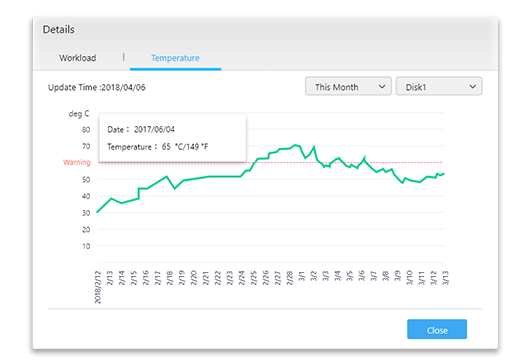Click the Close button
Viewport: 520px width, 361px height.
coord(437,329)
